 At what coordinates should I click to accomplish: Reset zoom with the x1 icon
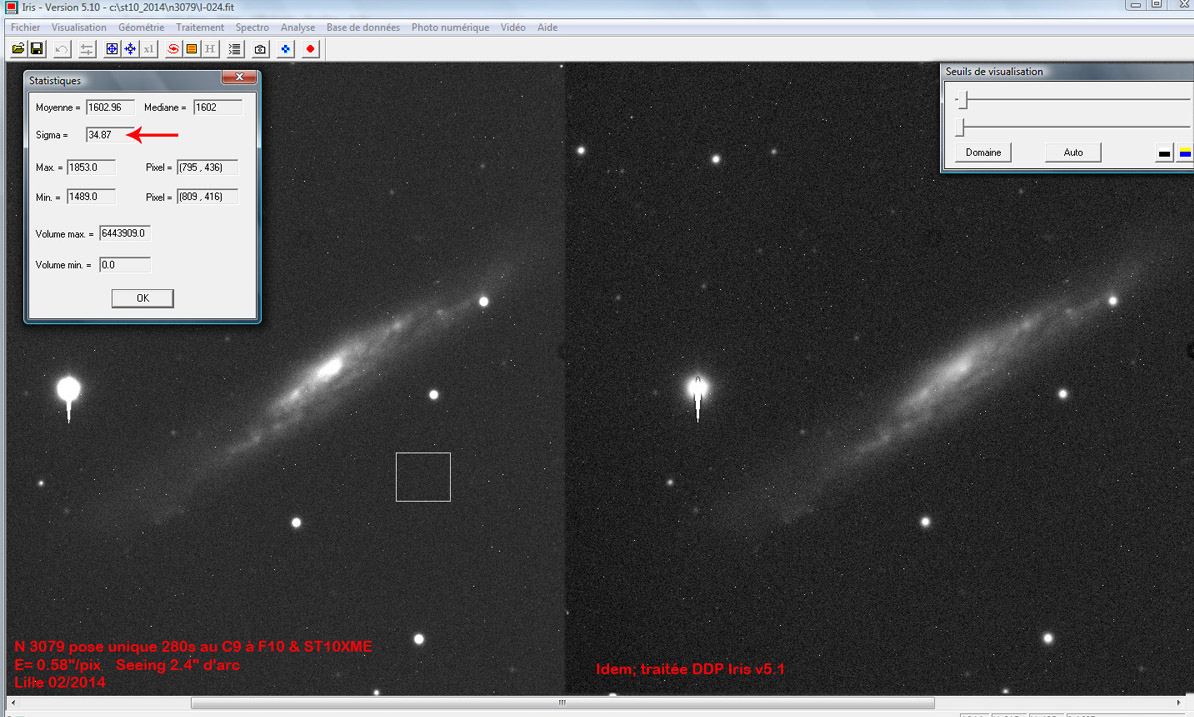coord(148,49)
